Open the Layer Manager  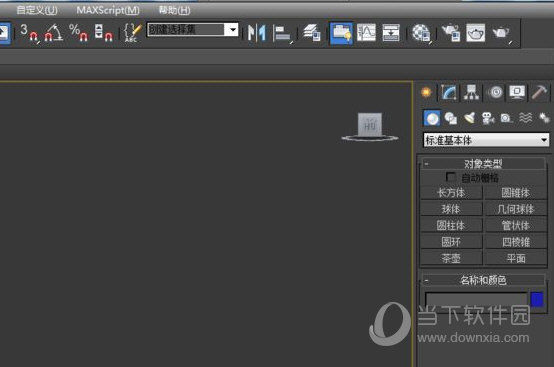[312, 33]
